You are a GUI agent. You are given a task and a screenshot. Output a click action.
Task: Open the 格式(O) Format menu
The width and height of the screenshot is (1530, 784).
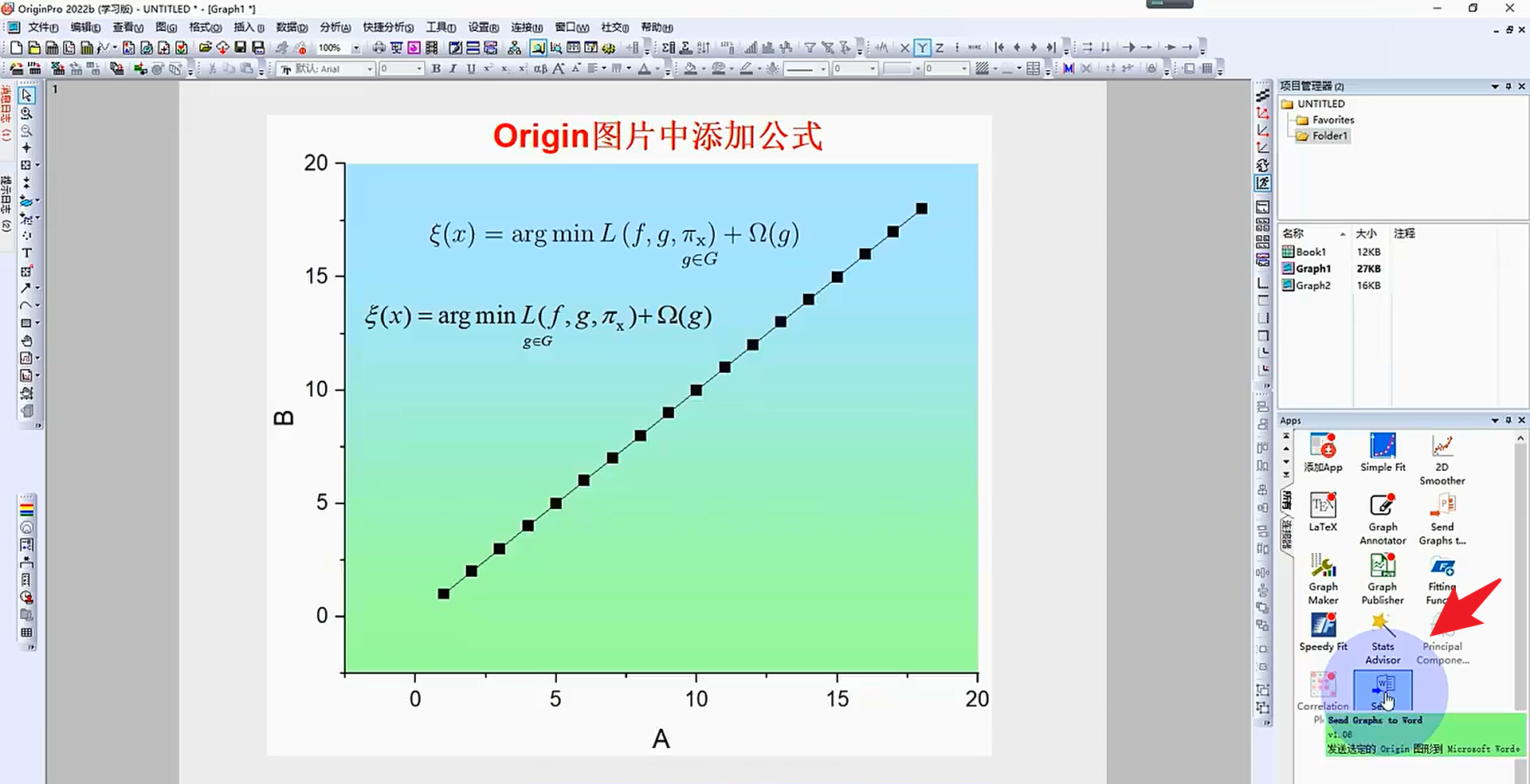pyautogui.click(x=206, y=27)
